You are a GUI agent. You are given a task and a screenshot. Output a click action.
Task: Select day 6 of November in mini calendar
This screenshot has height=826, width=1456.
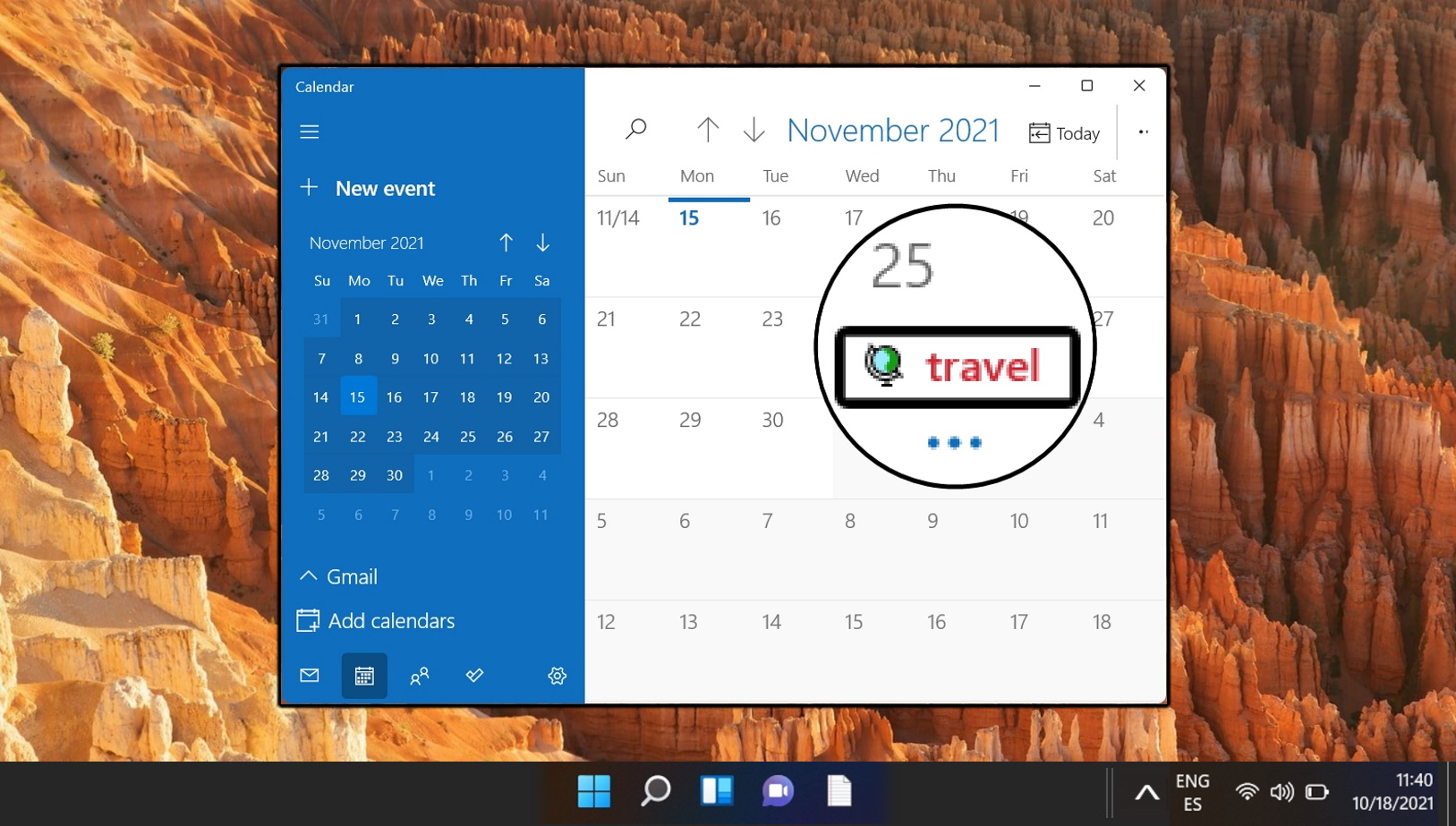tap(541, 319)
